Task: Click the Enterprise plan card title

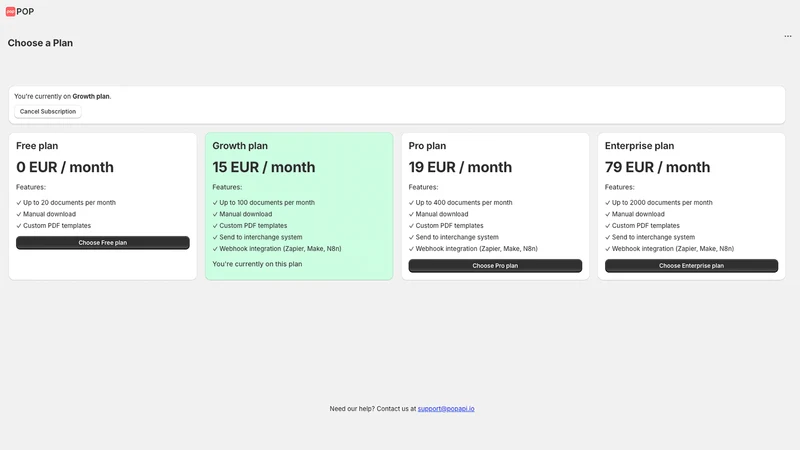Action: [639, 146]
